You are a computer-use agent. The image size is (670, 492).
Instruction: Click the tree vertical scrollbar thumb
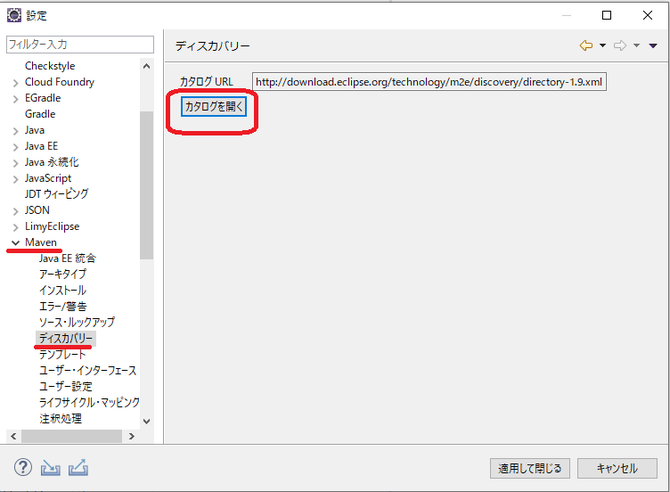tap(147, 185)
